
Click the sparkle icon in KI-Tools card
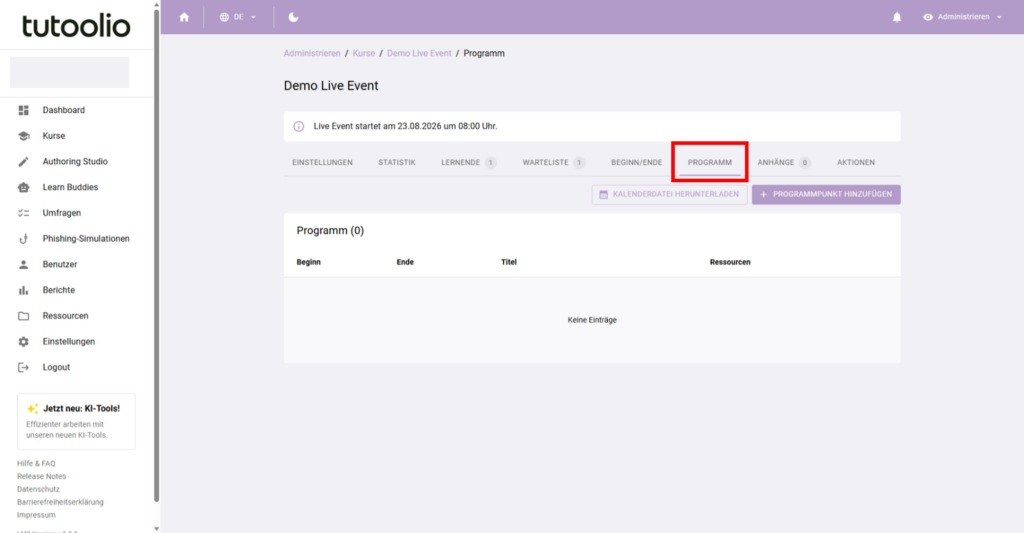(32, 409)
